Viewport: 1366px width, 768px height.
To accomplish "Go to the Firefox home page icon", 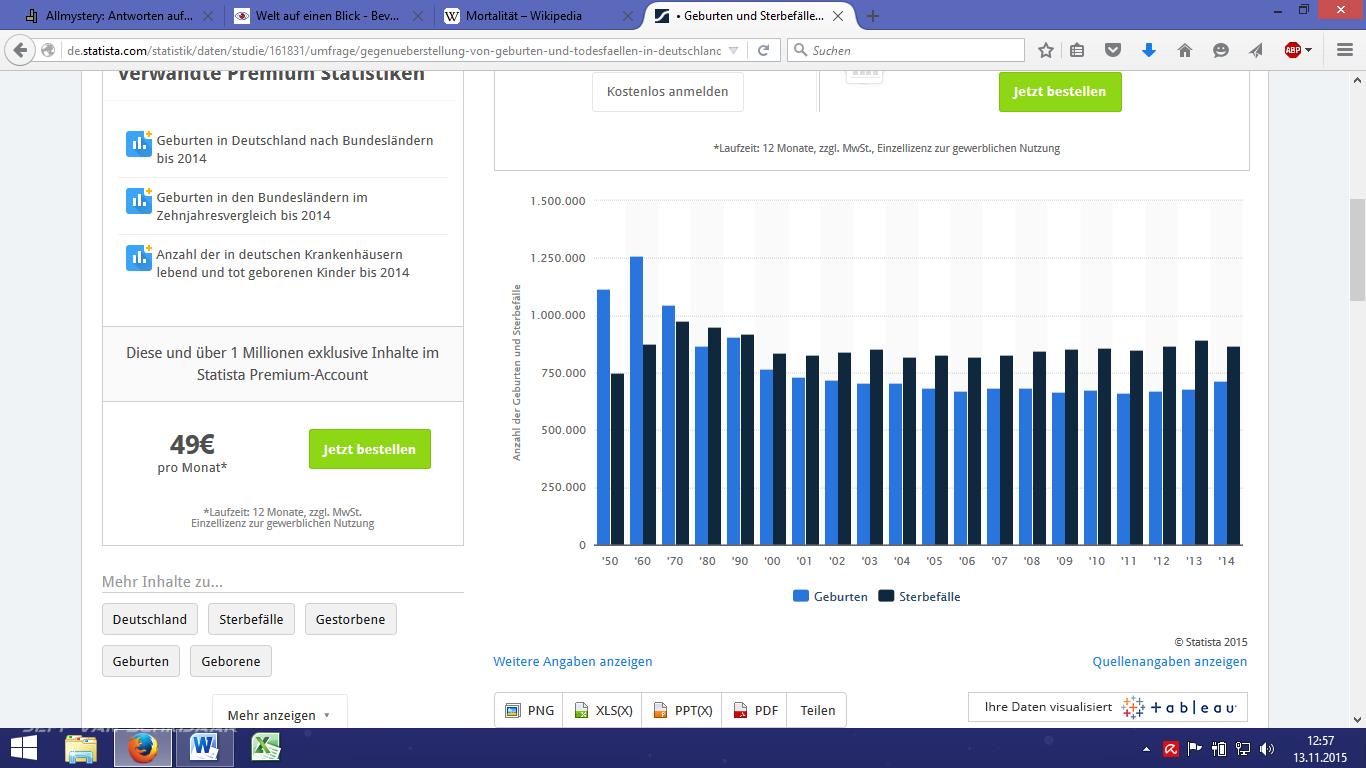I will 1185,50.
